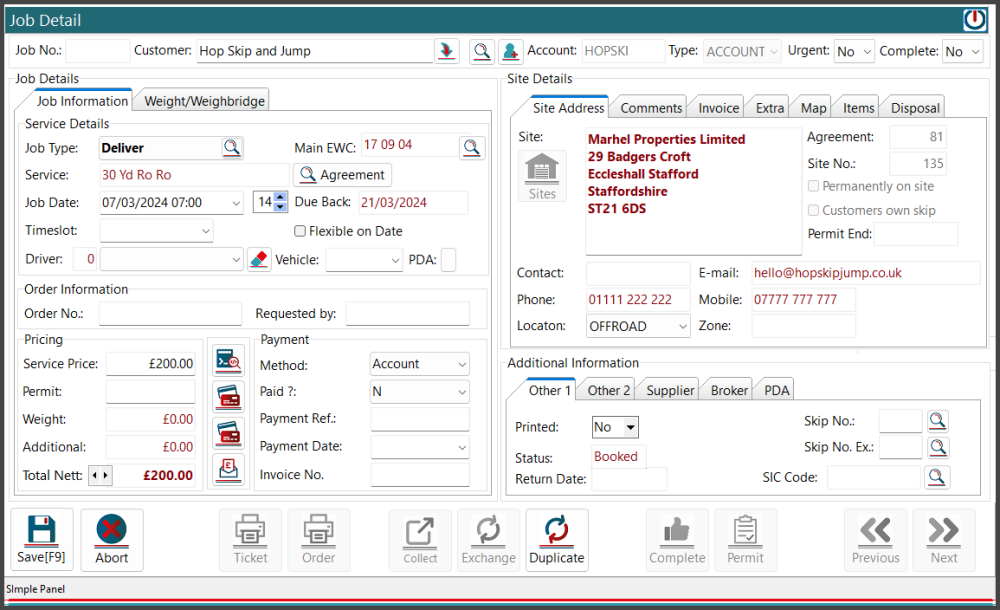Screen dimensions: 1000x610
Task: Open the Disposal tab
Action: pyautogui.click(x=914, y=108)
